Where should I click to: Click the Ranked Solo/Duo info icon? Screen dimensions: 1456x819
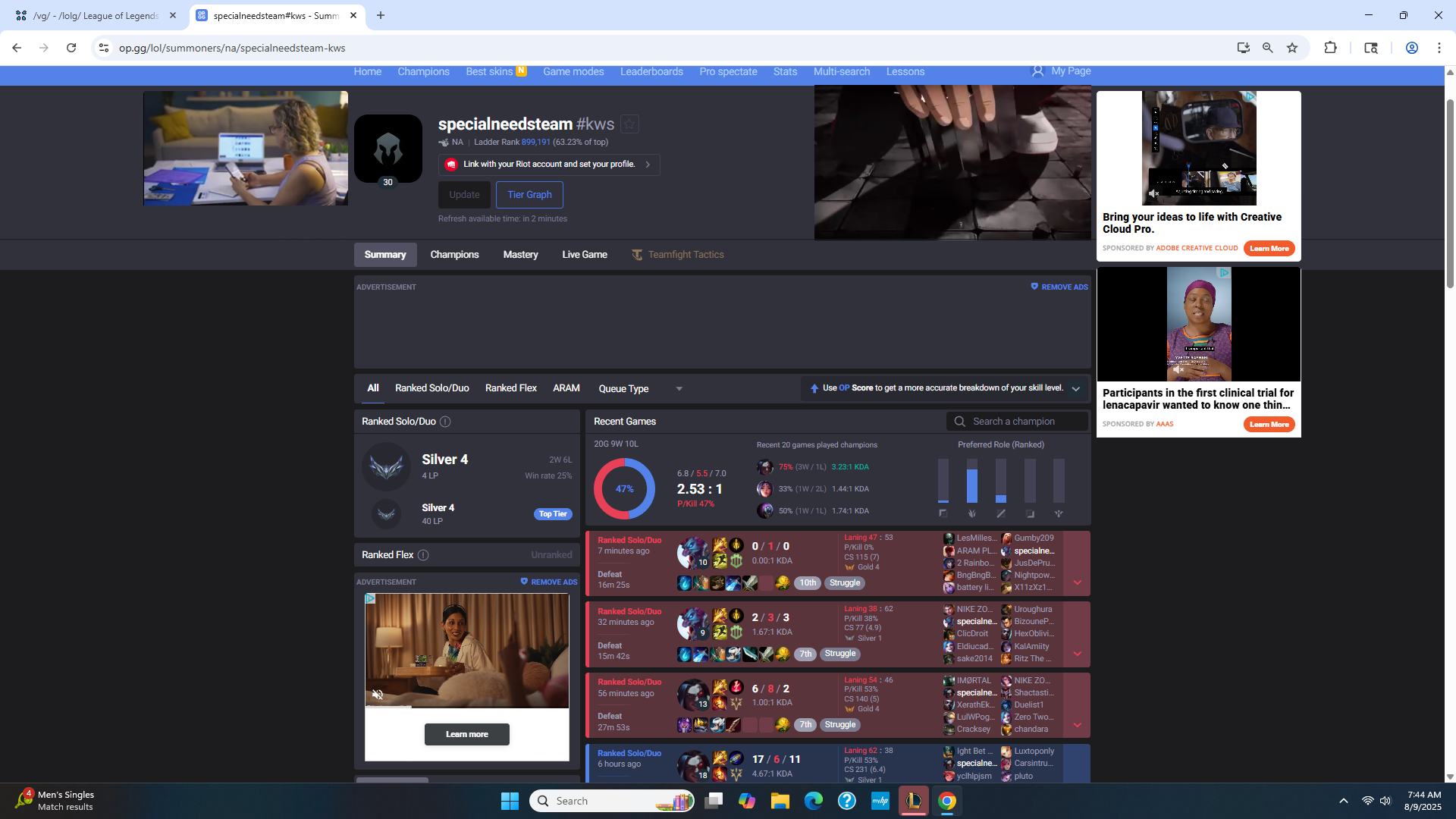coord(446,422)
